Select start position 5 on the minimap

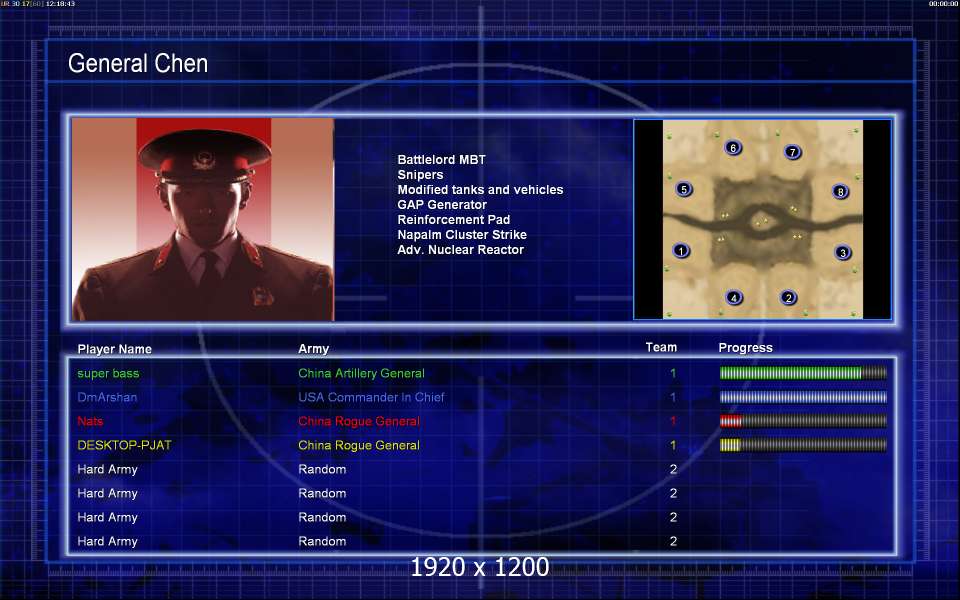point(684,189)
